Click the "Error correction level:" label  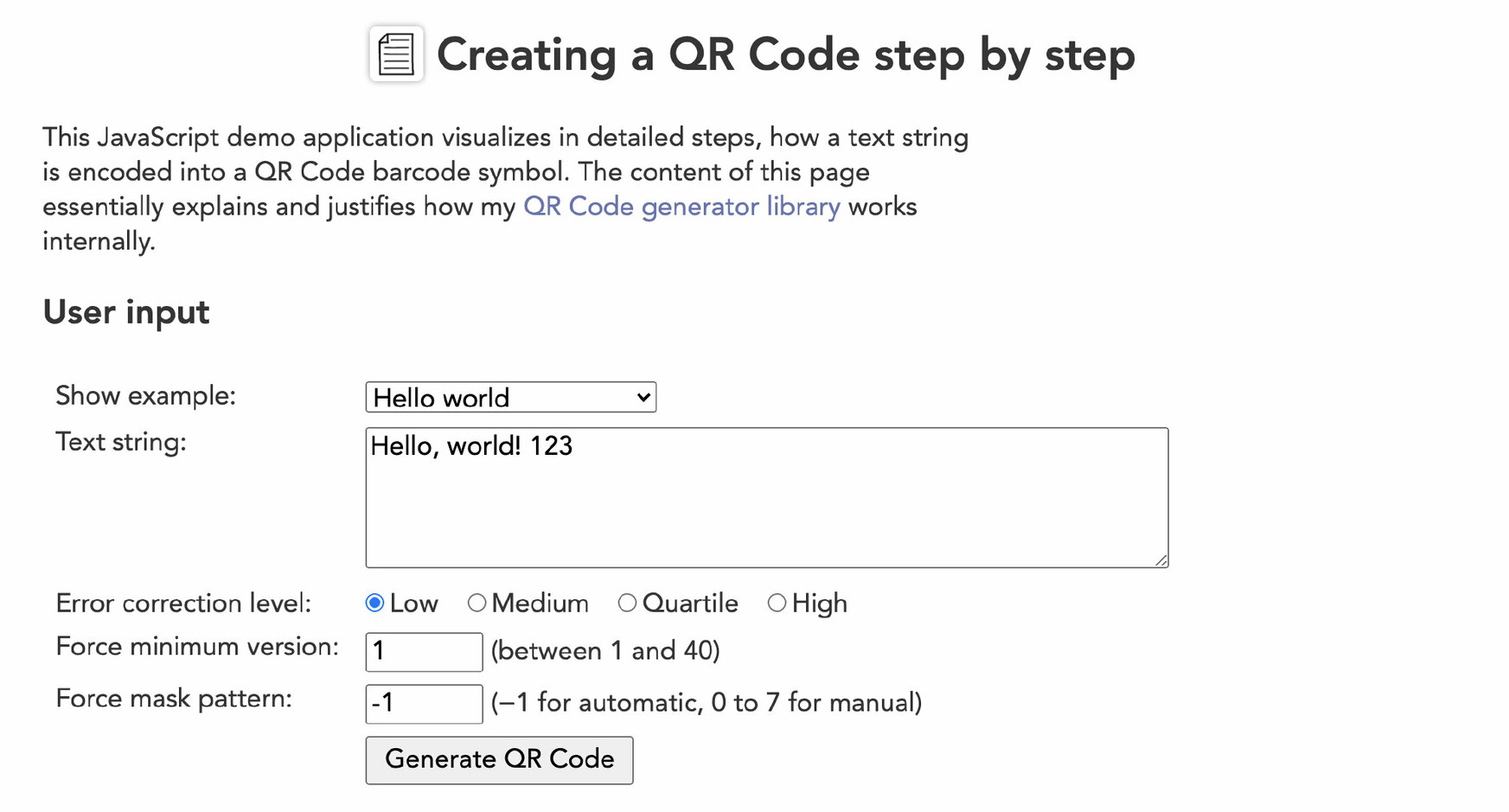point(183,604)
